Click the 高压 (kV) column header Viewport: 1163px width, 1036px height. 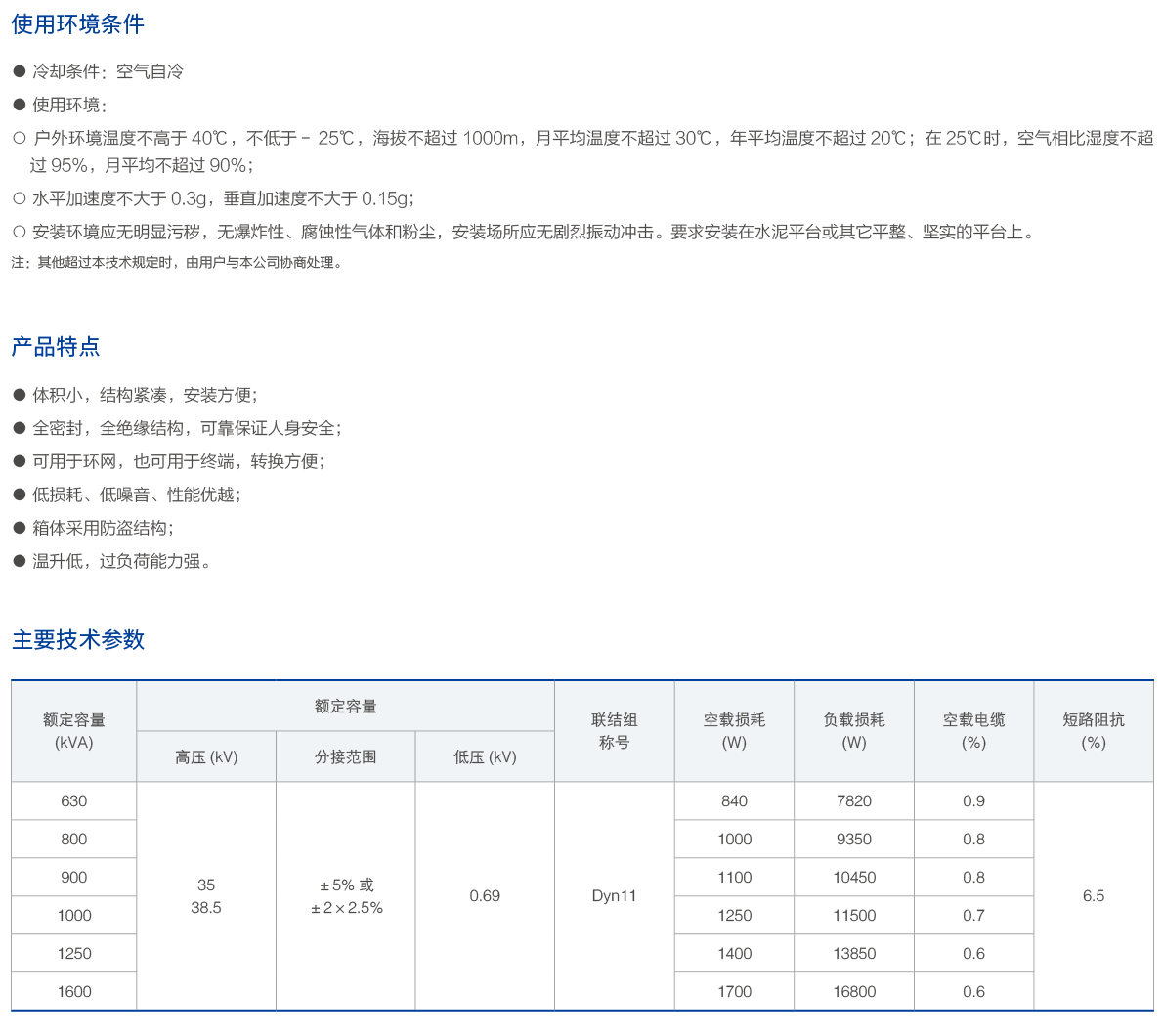click(x=206, y=757)
